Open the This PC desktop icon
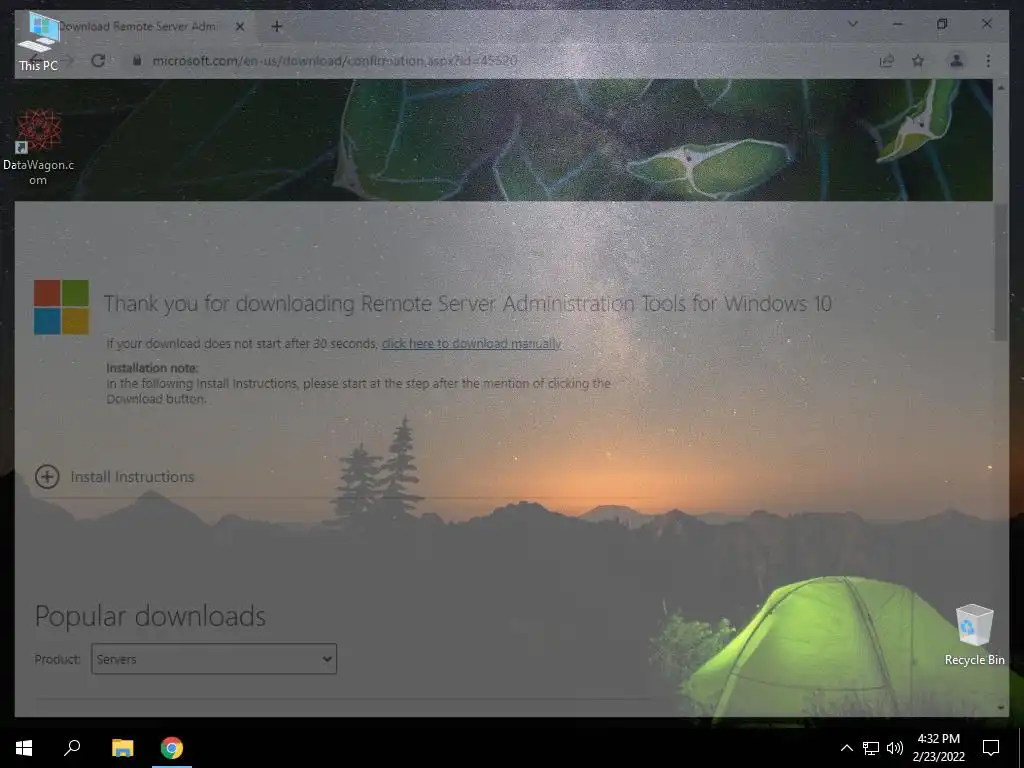1024x768 pixels. [x=39, y=40]
